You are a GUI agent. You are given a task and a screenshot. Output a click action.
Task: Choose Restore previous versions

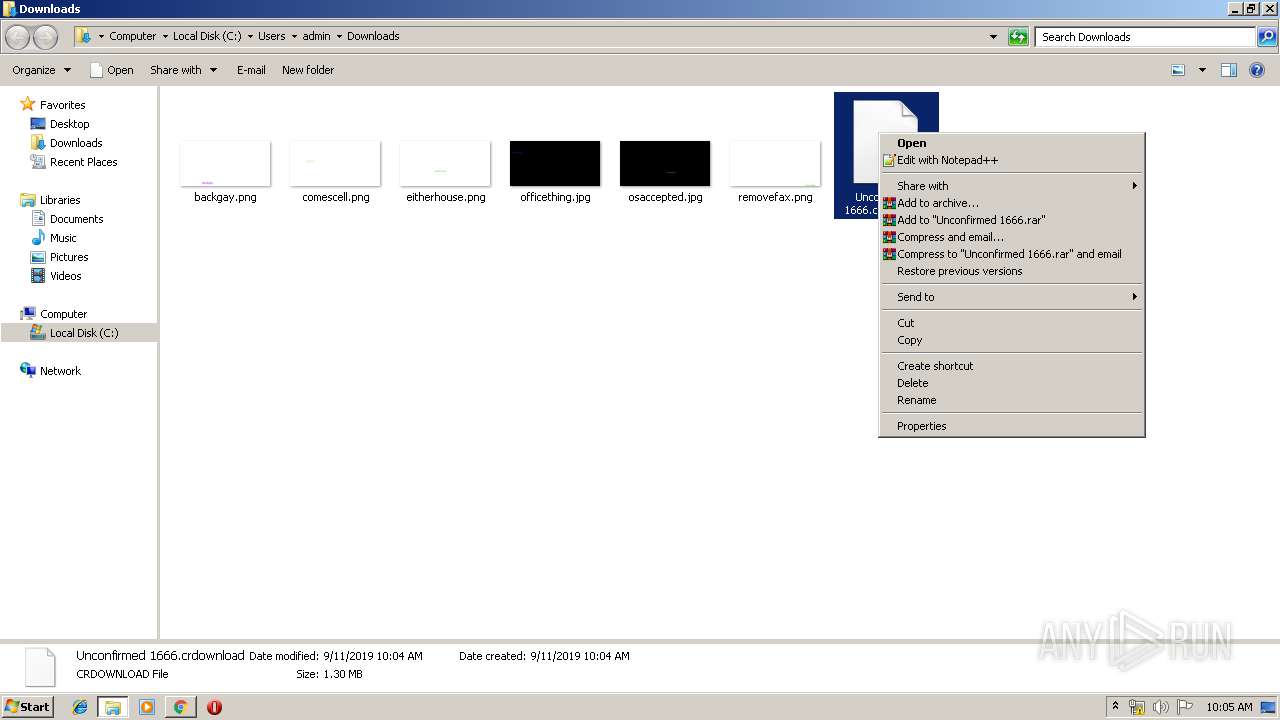pyautogui.click(x=1011, y=271)
